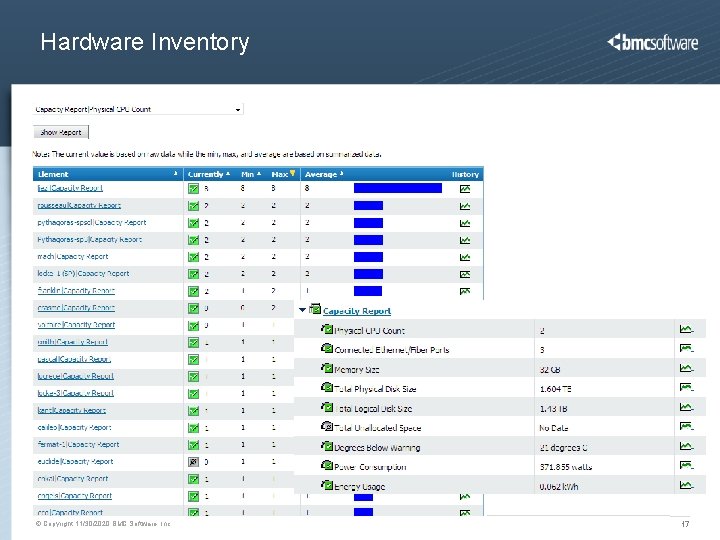This screenshot has height=540, width=720.
Task: Click the 0.062 kWh Energy Usage value
Action: point(558,487)
